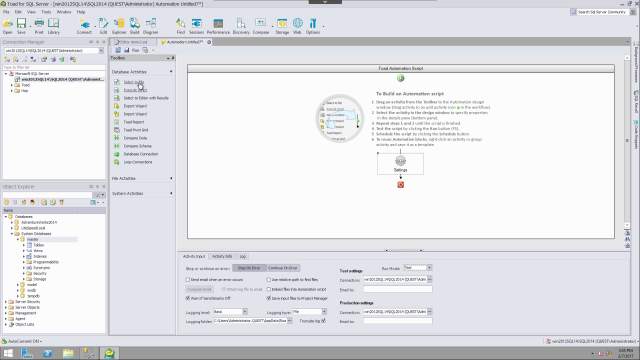
Task: Enable Send email when an error occurs
Action: coord(188,280)
